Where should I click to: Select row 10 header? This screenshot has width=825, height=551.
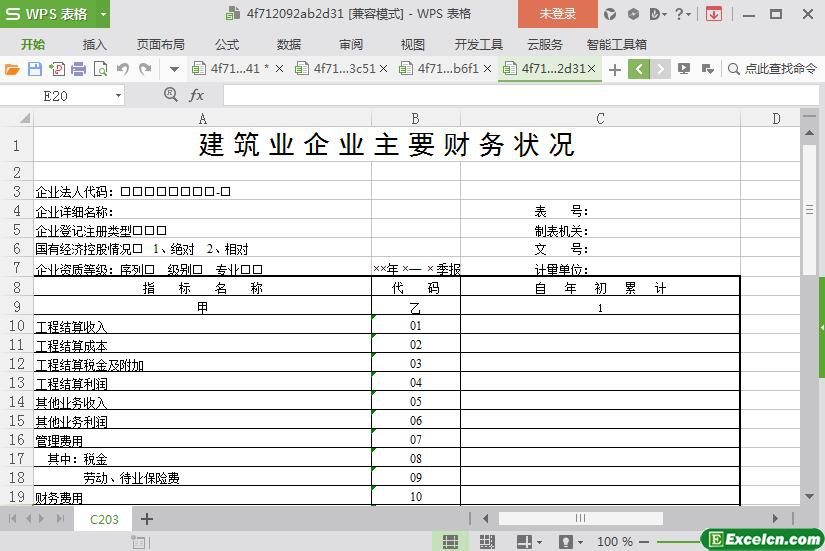[x=17, y=325]
